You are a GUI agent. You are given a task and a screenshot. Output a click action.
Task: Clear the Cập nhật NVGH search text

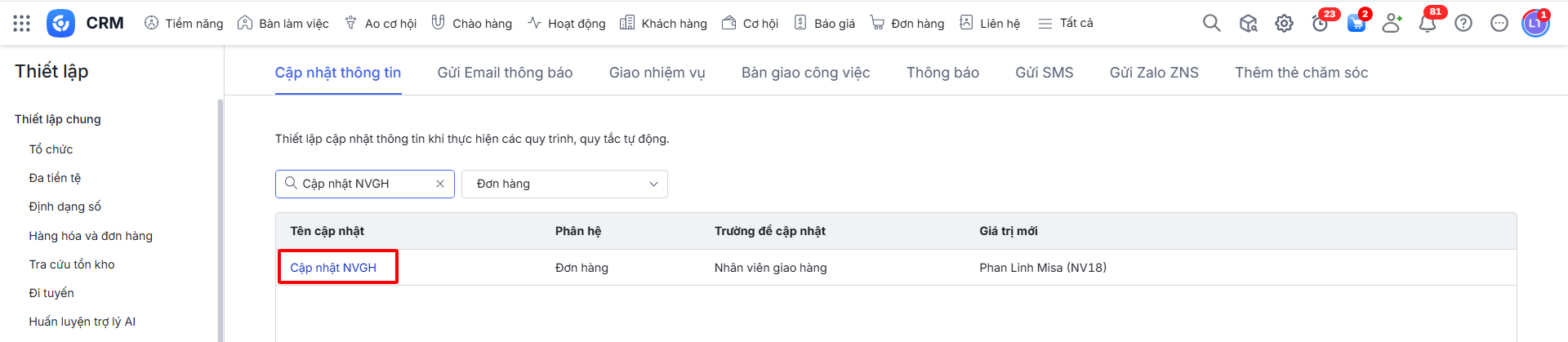click(x=440, y=184)
